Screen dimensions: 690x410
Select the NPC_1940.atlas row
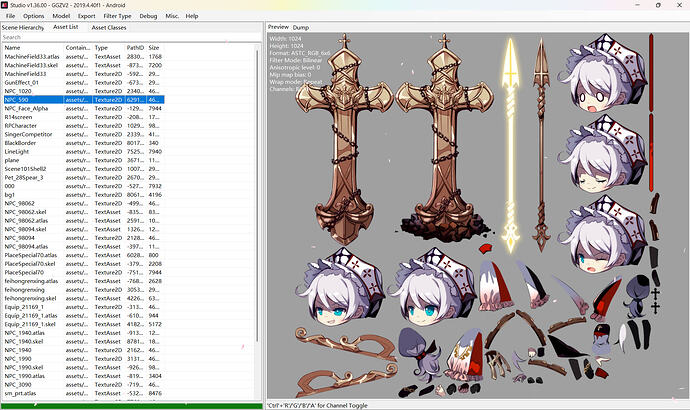[84, 333]
